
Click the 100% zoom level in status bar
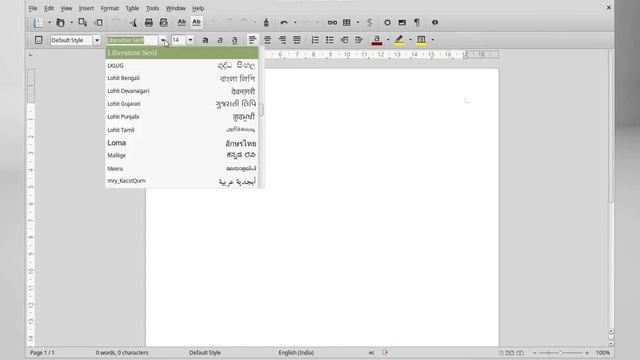(602, 353)
